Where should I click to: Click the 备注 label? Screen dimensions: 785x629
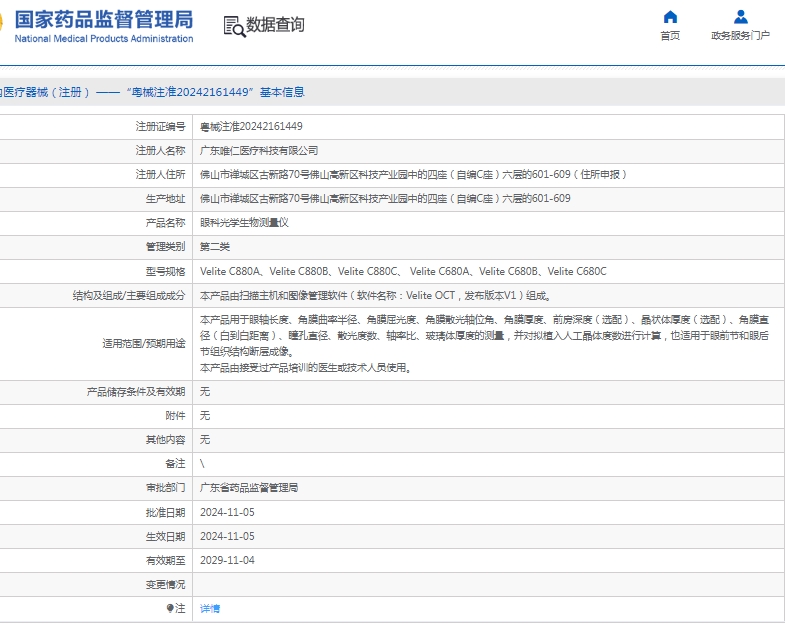pos(175,464)
